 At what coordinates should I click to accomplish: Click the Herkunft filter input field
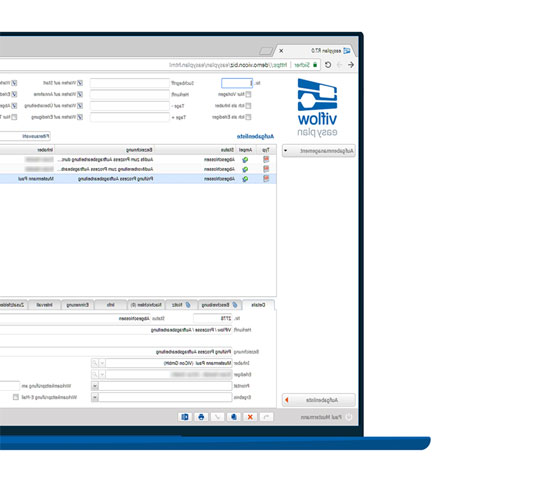point(130,94)
